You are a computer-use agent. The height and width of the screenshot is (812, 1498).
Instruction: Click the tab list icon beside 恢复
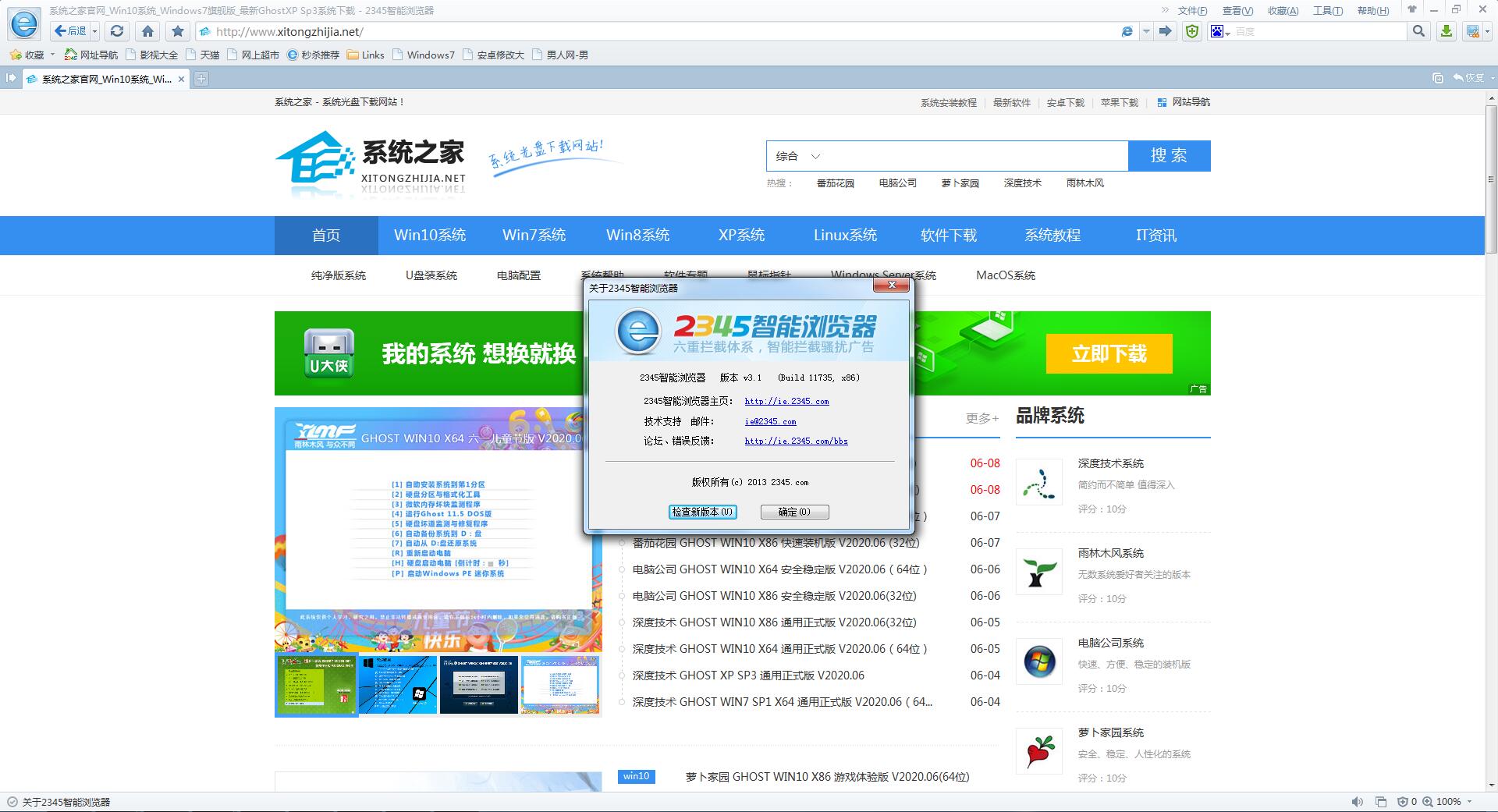tap(1437, 78)
